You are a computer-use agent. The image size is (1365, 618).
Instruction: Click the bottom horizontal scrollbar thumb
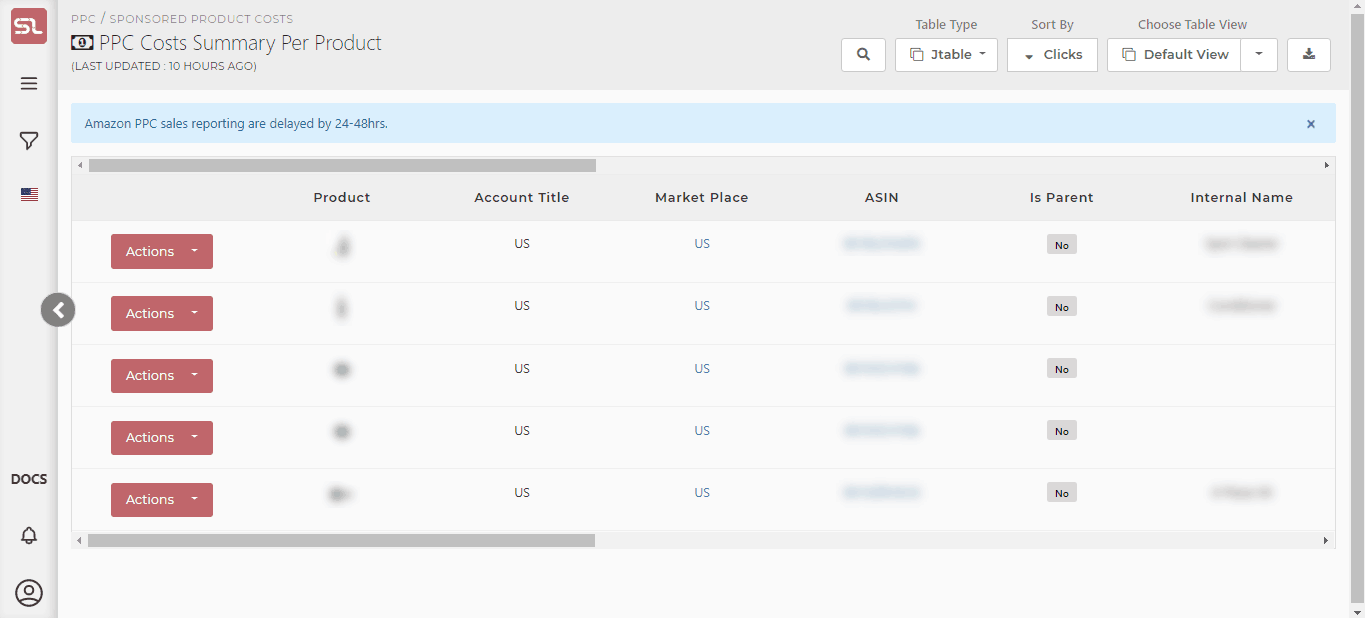[341, 540]
